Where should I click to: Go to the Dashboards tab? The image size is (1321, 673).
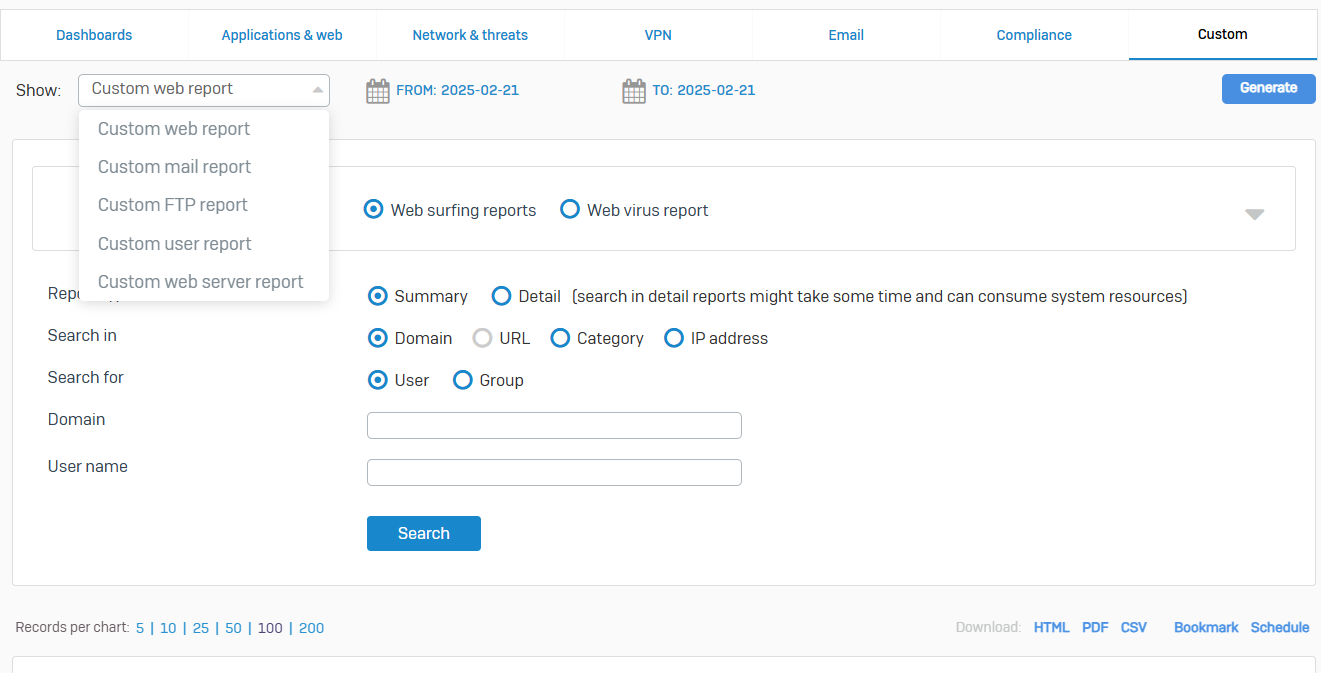[x=94, y=35]
